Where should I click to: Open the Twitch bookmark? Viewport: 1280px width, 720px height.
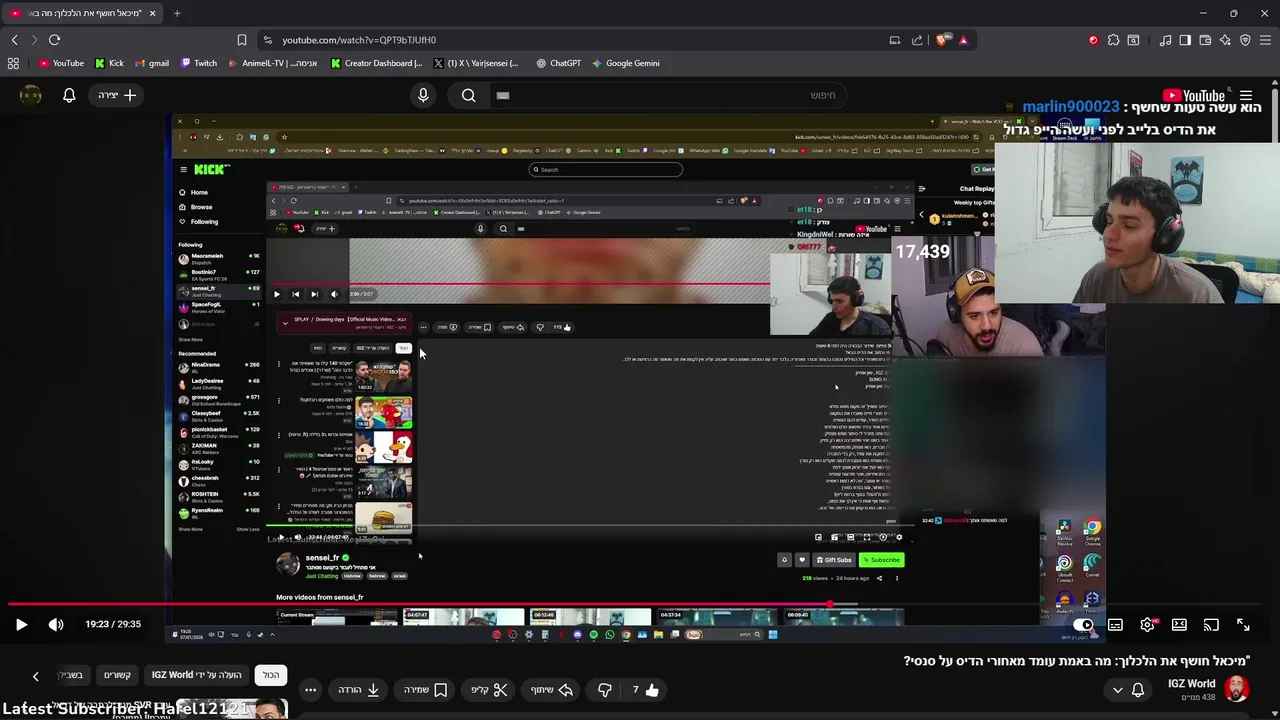click(199, 63)
